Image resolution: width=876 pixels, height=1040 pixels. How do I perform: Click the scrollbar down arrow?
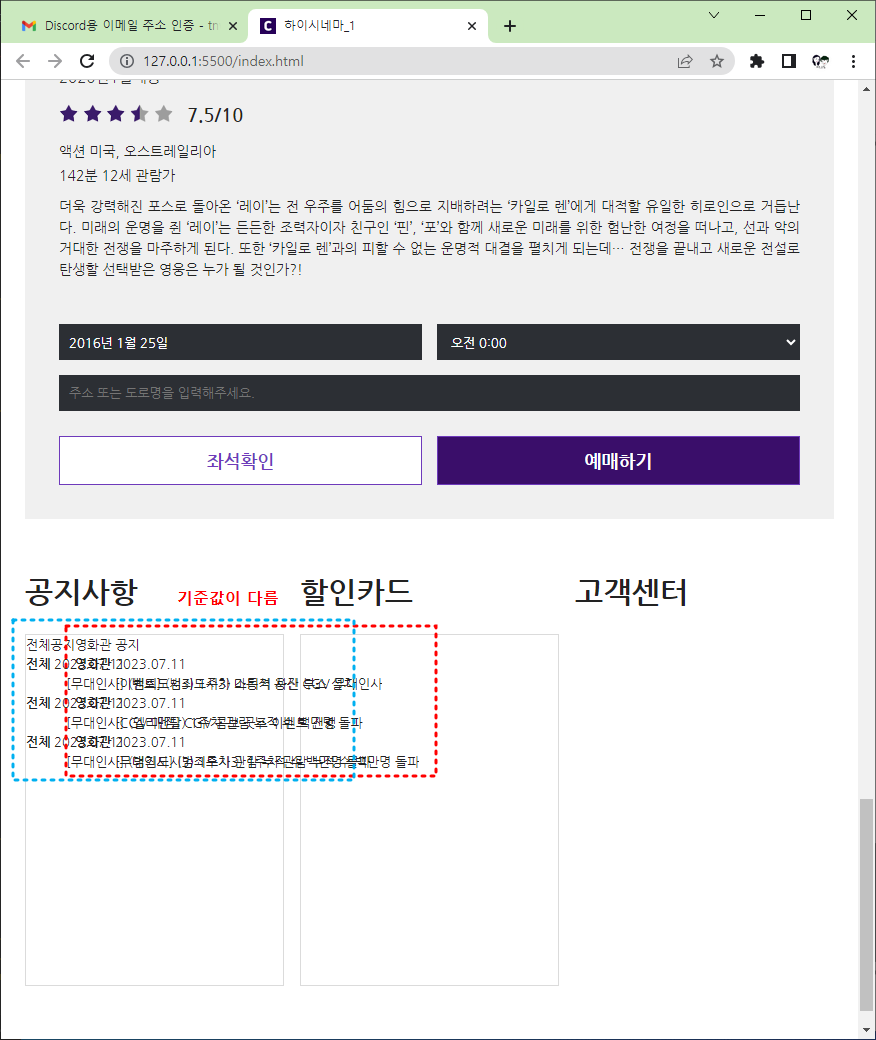pyautogui.click(x=866, y=1030)
